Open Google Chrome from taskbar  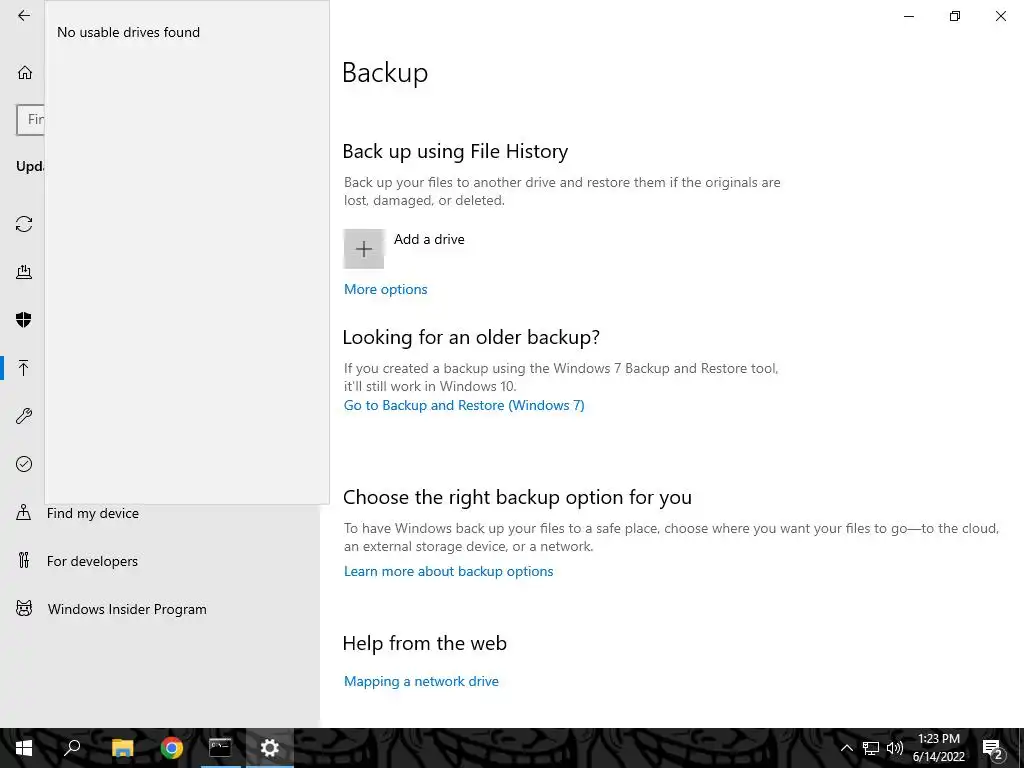point(172,748)
